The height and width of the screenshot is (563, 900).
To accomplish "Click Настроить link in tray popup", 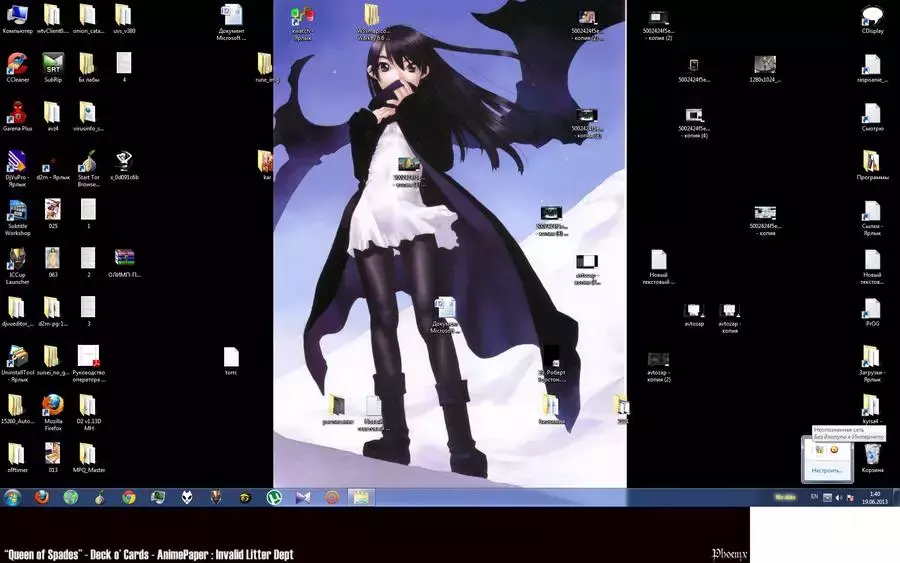I will pyautogui.click(x=827, y=471).
